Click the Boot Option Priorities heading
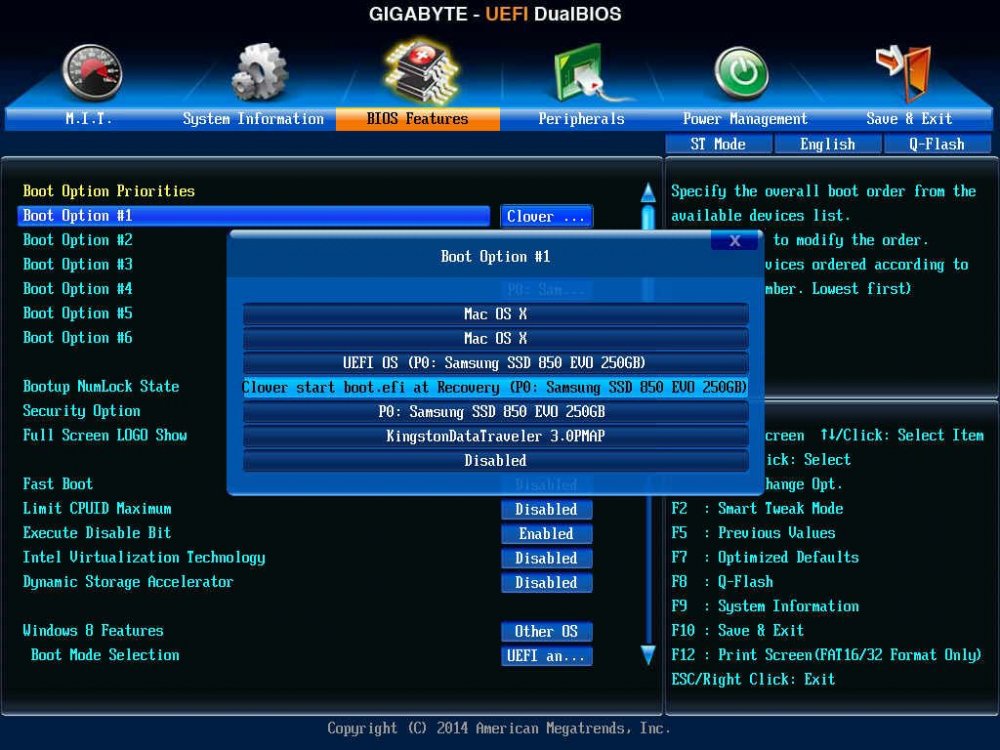The image size is (1000, 750). click(109, 191)
